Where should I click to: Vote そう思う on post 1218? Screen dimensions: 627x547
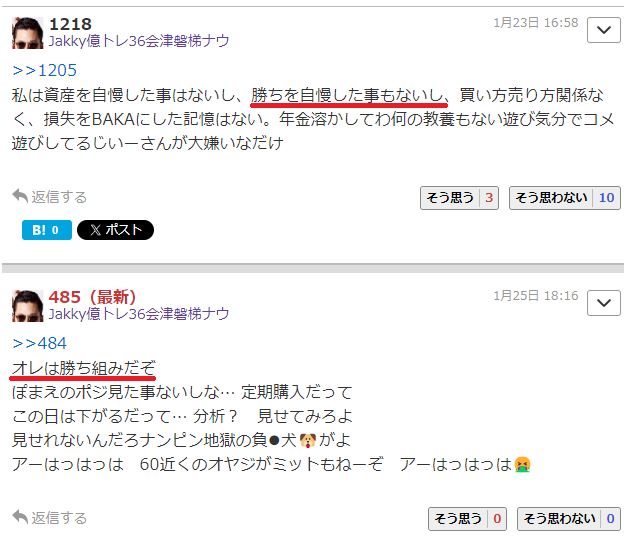(x=459, y=198)
